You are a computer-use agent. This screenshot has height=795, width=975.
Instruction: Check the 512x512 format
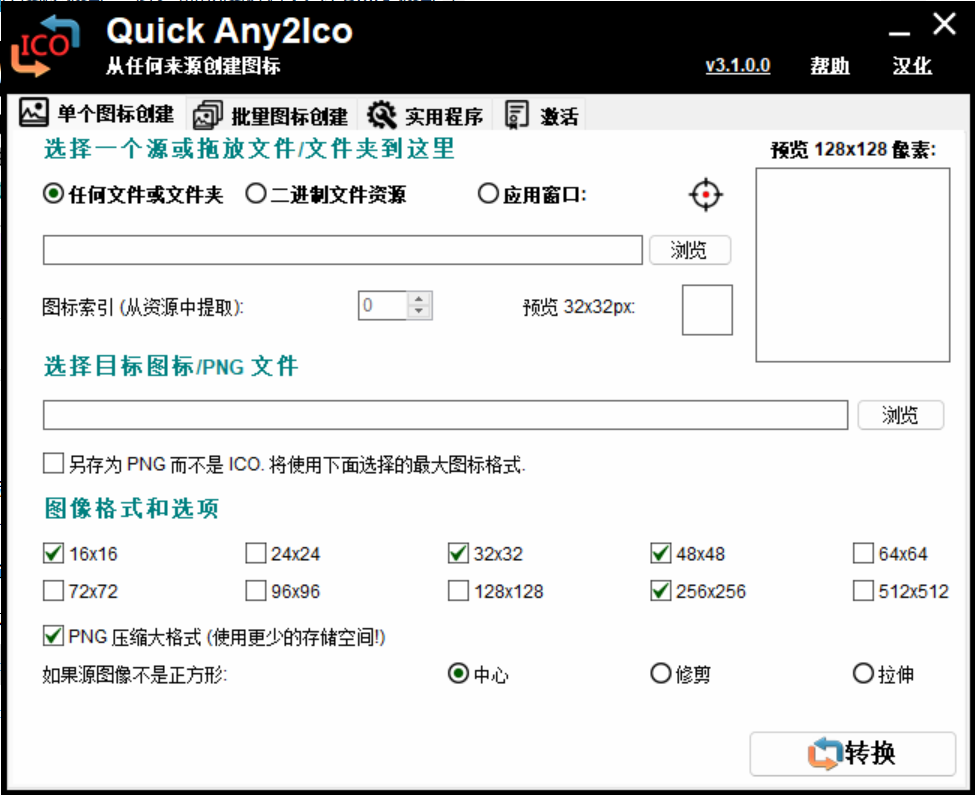(863, 591)
